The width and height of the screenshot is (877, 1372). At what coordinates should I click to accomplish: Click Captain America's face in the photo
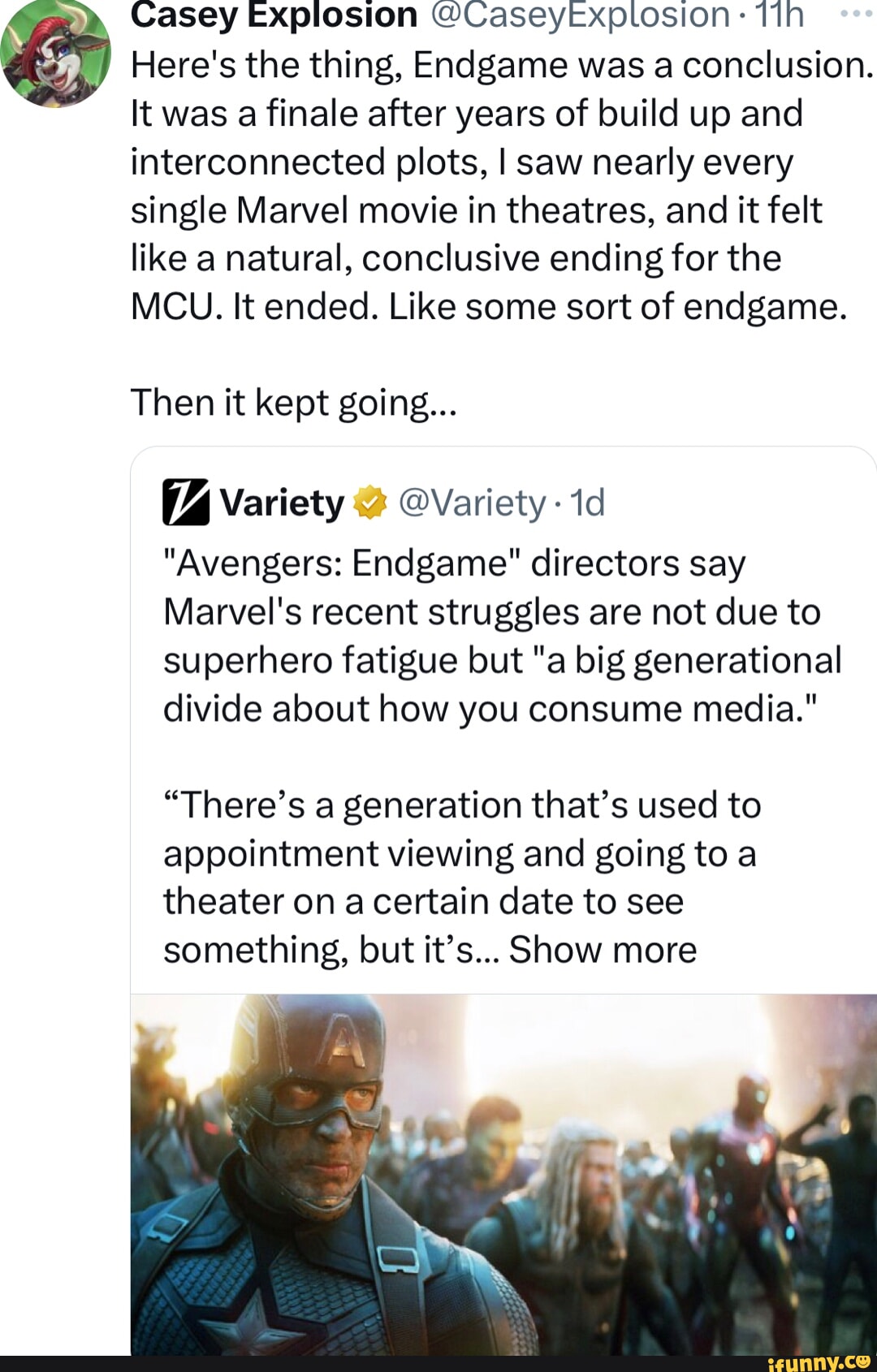click(325, 1112)
